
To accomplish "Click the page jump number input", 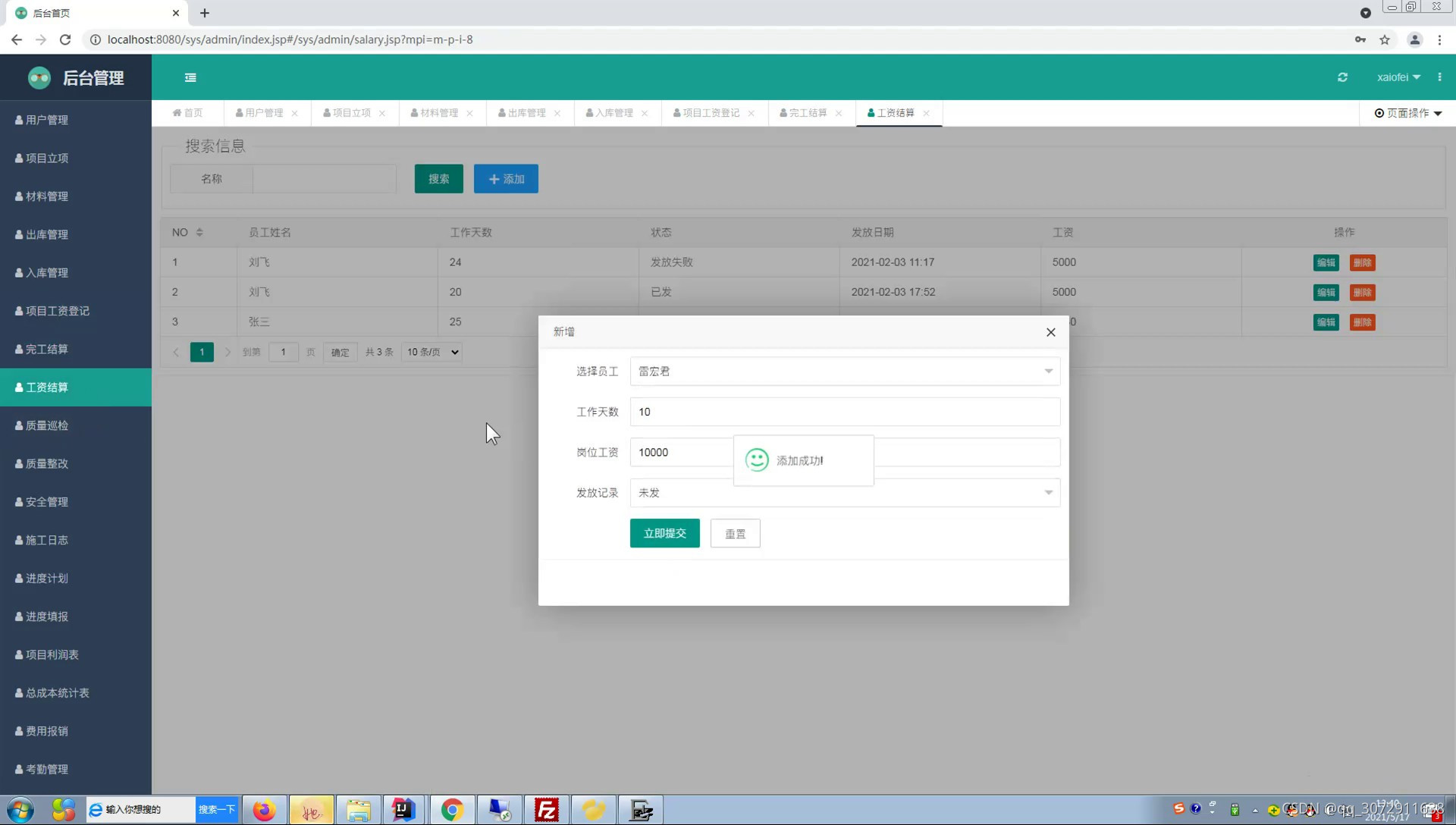I will tap(284, 352).
